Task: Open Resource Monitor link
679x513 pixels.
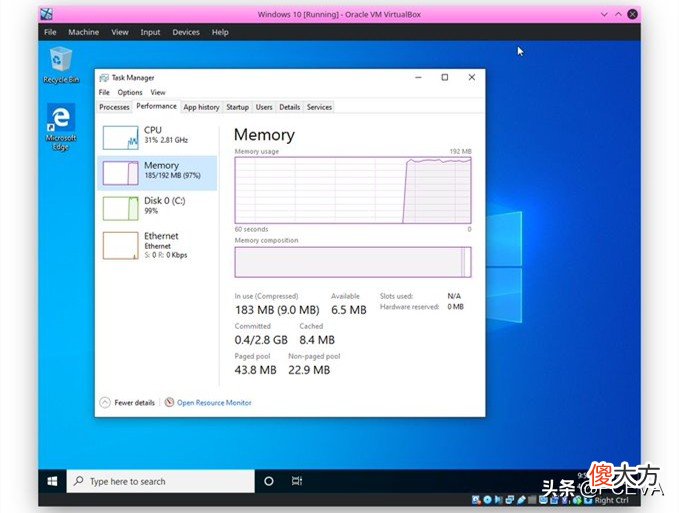Action: (x=214, y=403)
